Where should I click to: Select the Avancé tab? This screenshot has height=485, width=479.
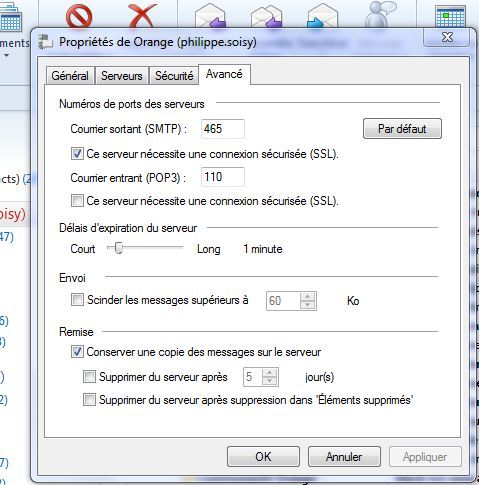click(x=224, y=74)
